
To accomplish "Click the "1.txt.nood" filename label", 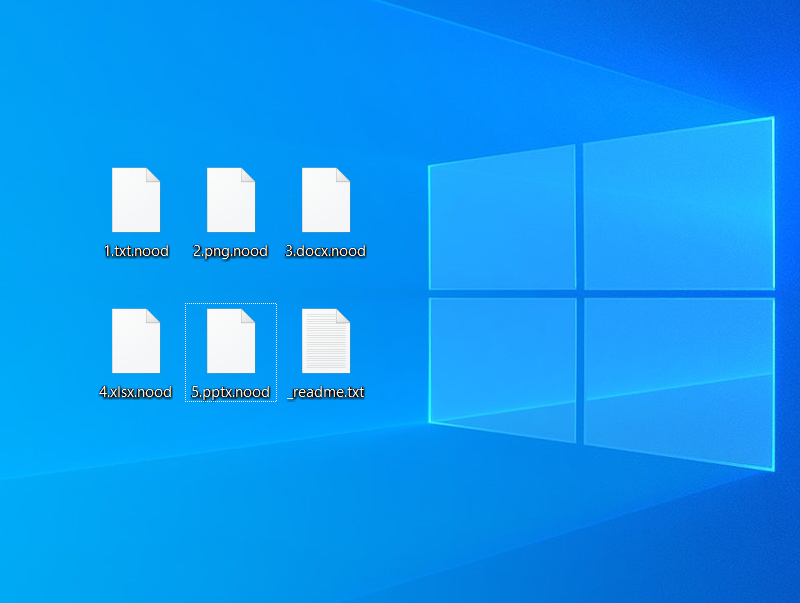I will tap(136, 251).
